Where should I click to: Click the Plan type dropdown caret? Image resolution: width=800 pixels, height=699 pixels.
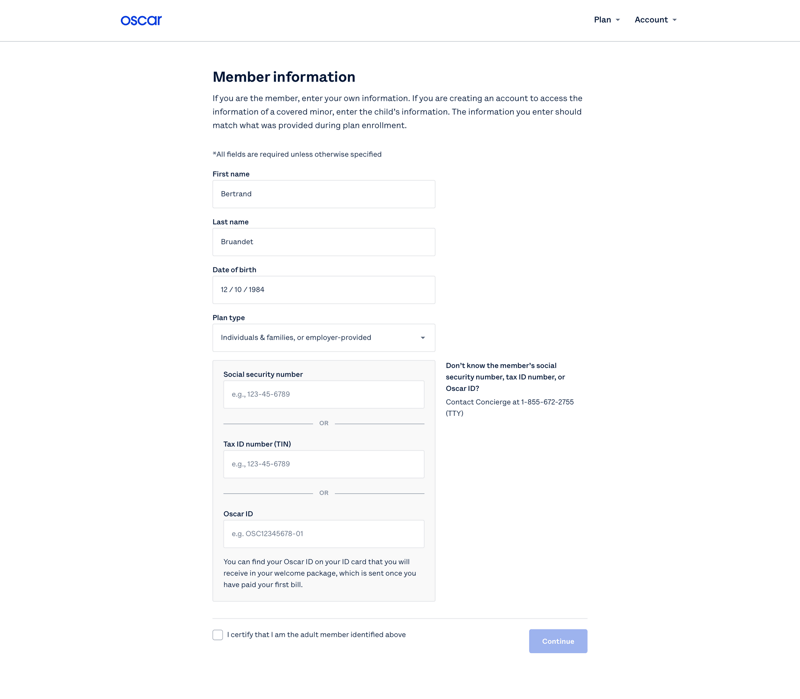click(x=423, y=337)
